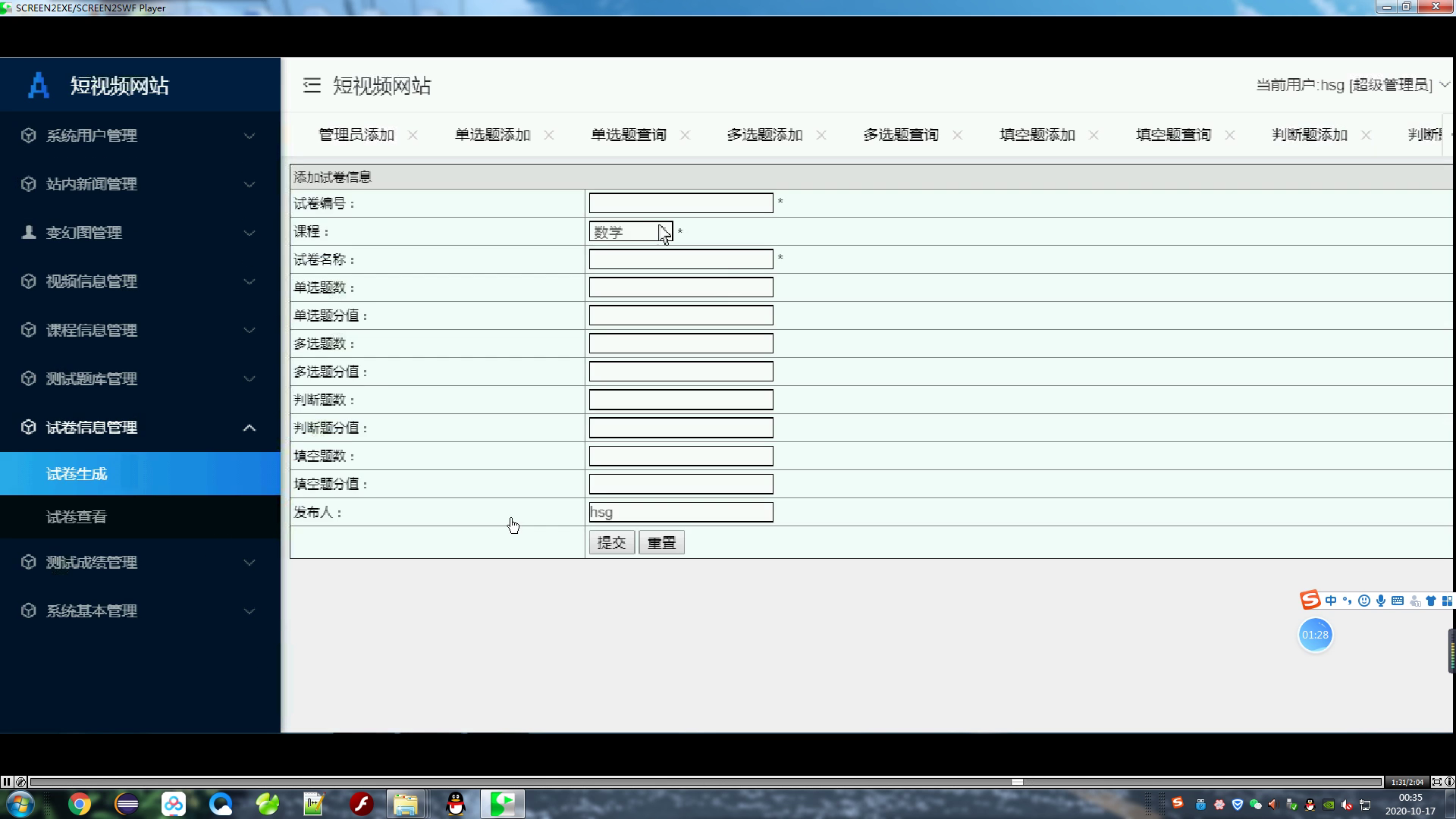Click the 系统用户管理 cube icon
Screen dimensions: 1456x819
click(x=29, y=135)
